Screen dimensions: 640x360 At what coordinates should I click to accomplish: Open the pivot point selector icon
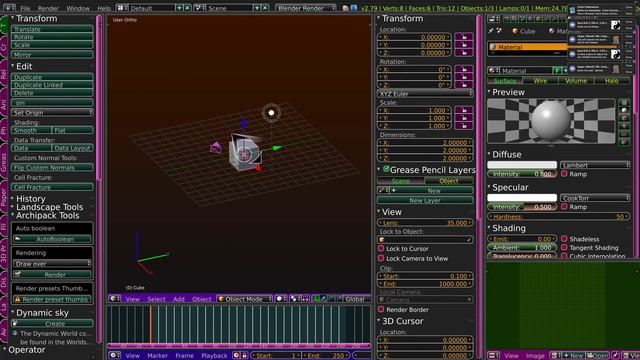[295, 299]
